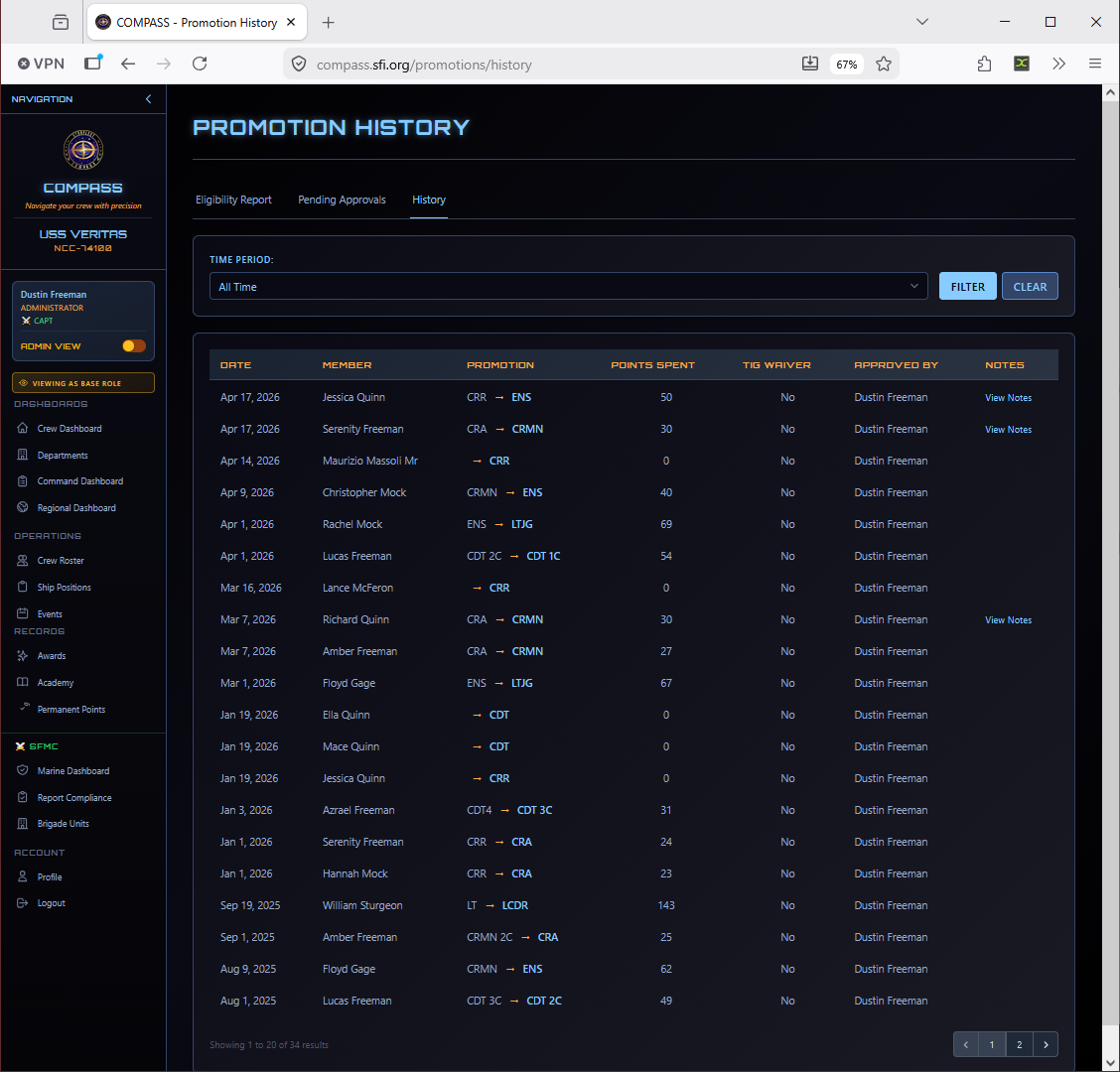Open Regional Dashboard globe icon
Screen dimensions: 1120x1072
pos(22,508)
